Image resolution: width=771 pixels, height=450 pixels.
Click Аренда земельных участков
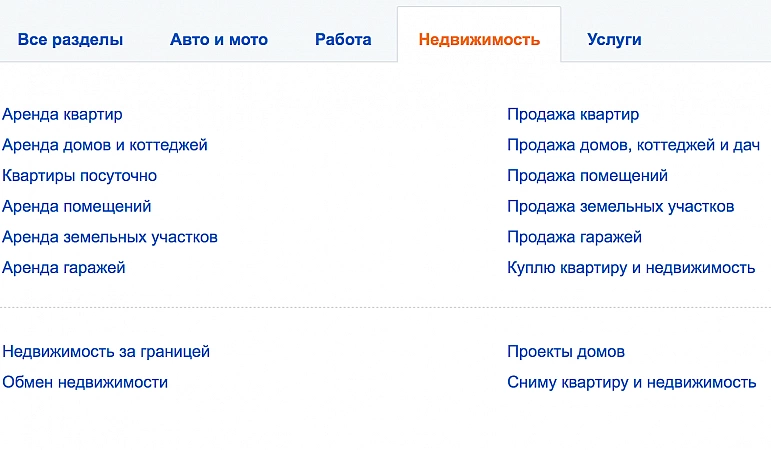pyautogui.click(x=110, y=237)
